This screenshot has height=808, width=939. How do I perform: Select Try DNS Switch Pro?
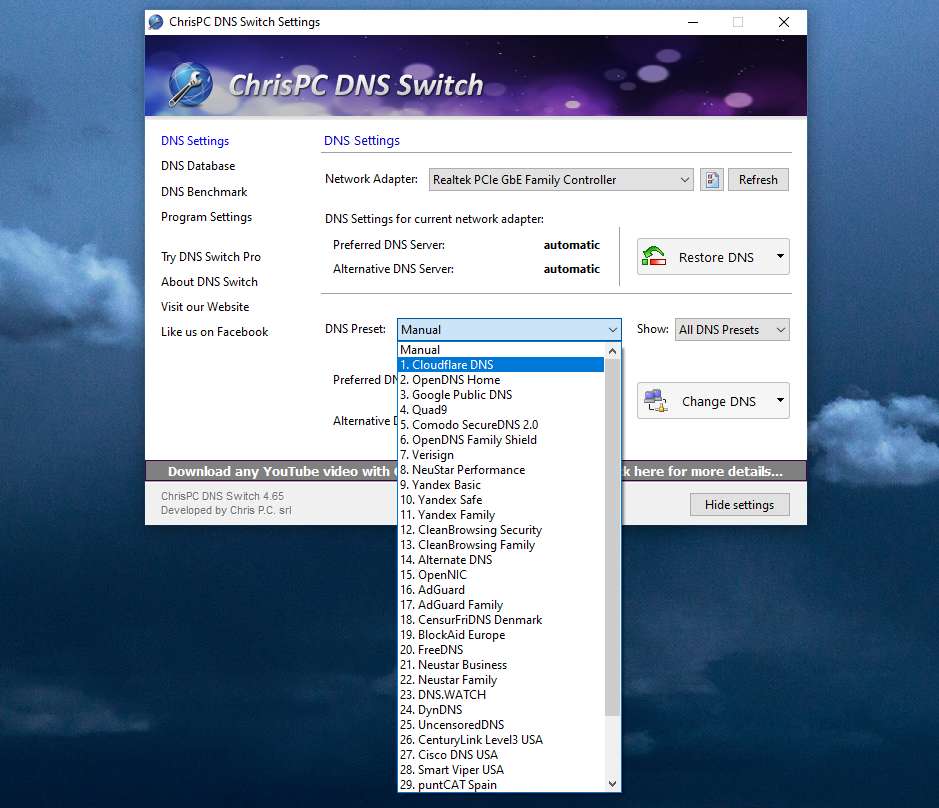coord(211,257)
